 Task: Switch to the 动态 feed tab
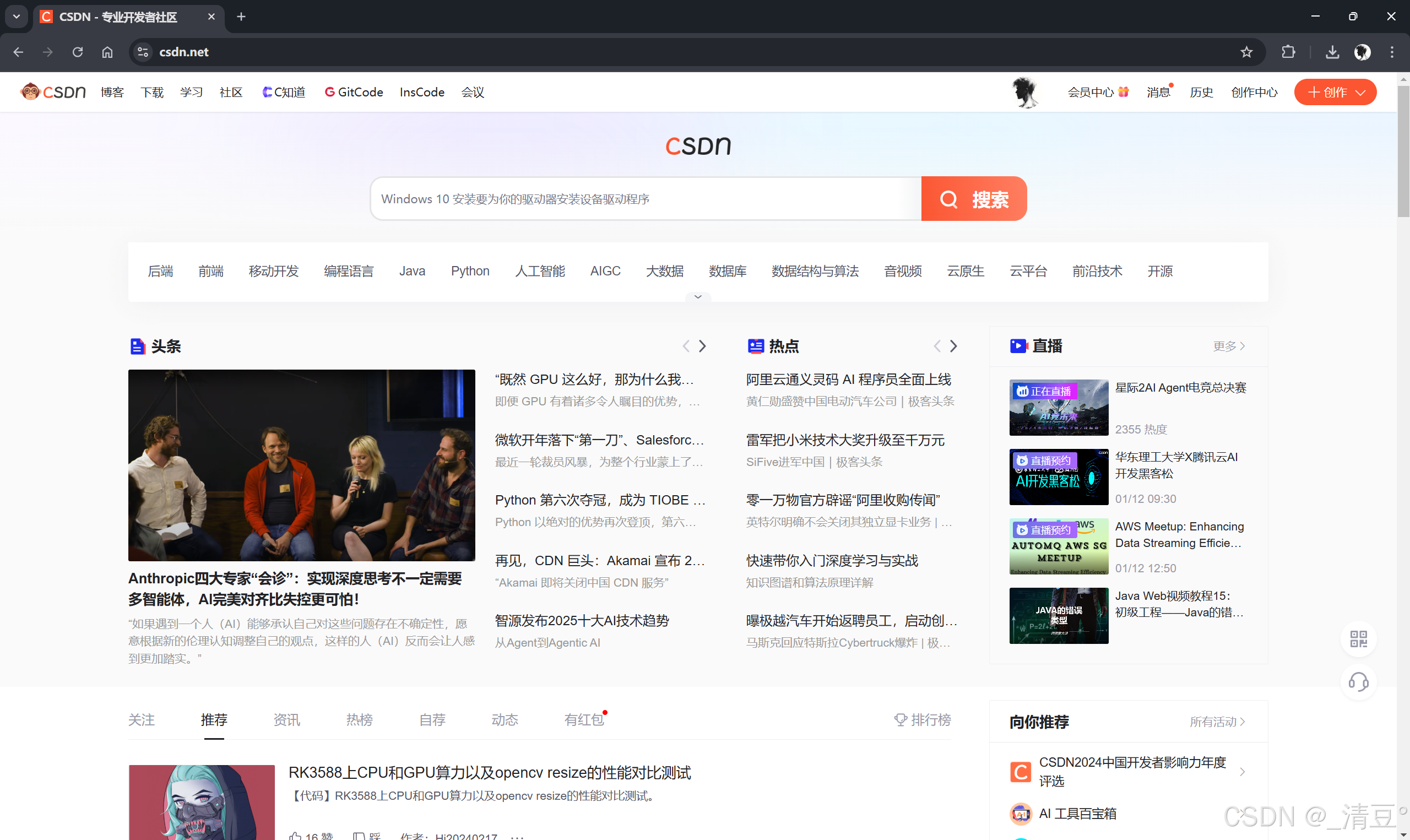(505, 719)
